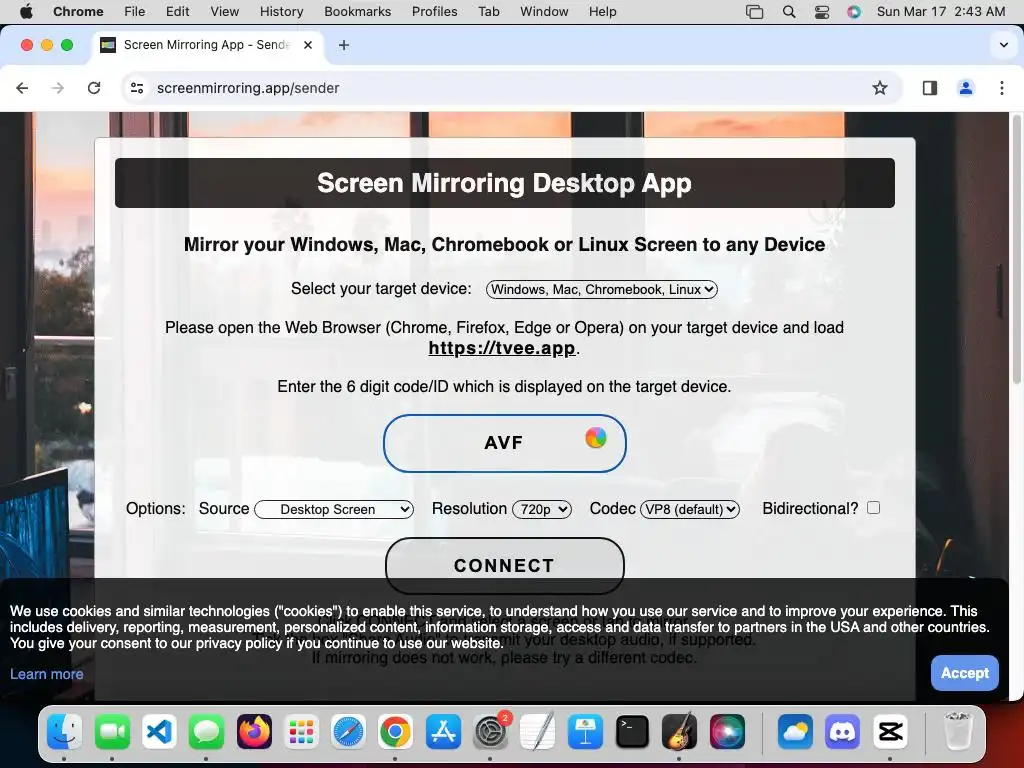Open Chrome profile avatar menu
The image size is (1024, 768).
pos(966,88)
